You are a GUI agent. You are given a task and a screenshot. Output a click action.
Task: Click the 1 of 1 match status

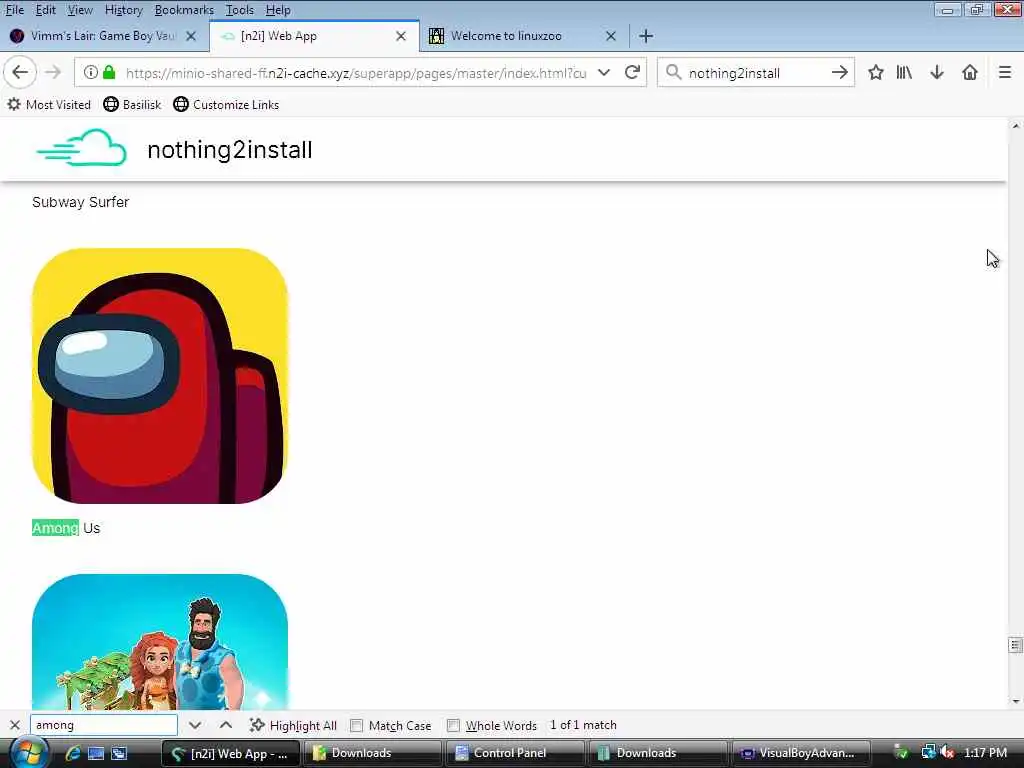click(x=583, y=725)
